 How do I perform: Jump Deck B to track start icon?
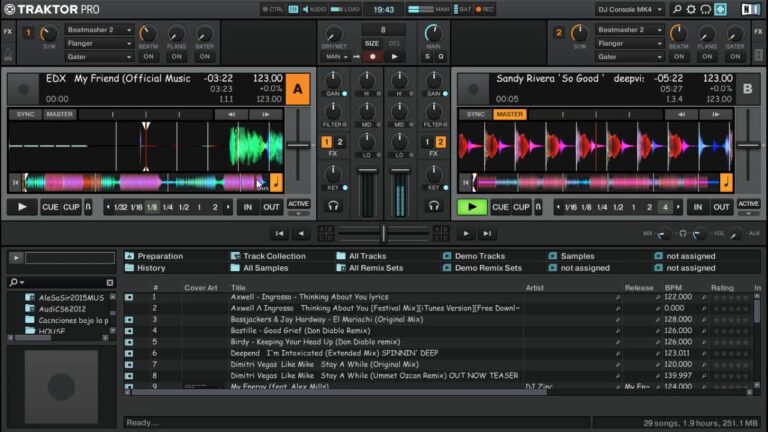465,183
